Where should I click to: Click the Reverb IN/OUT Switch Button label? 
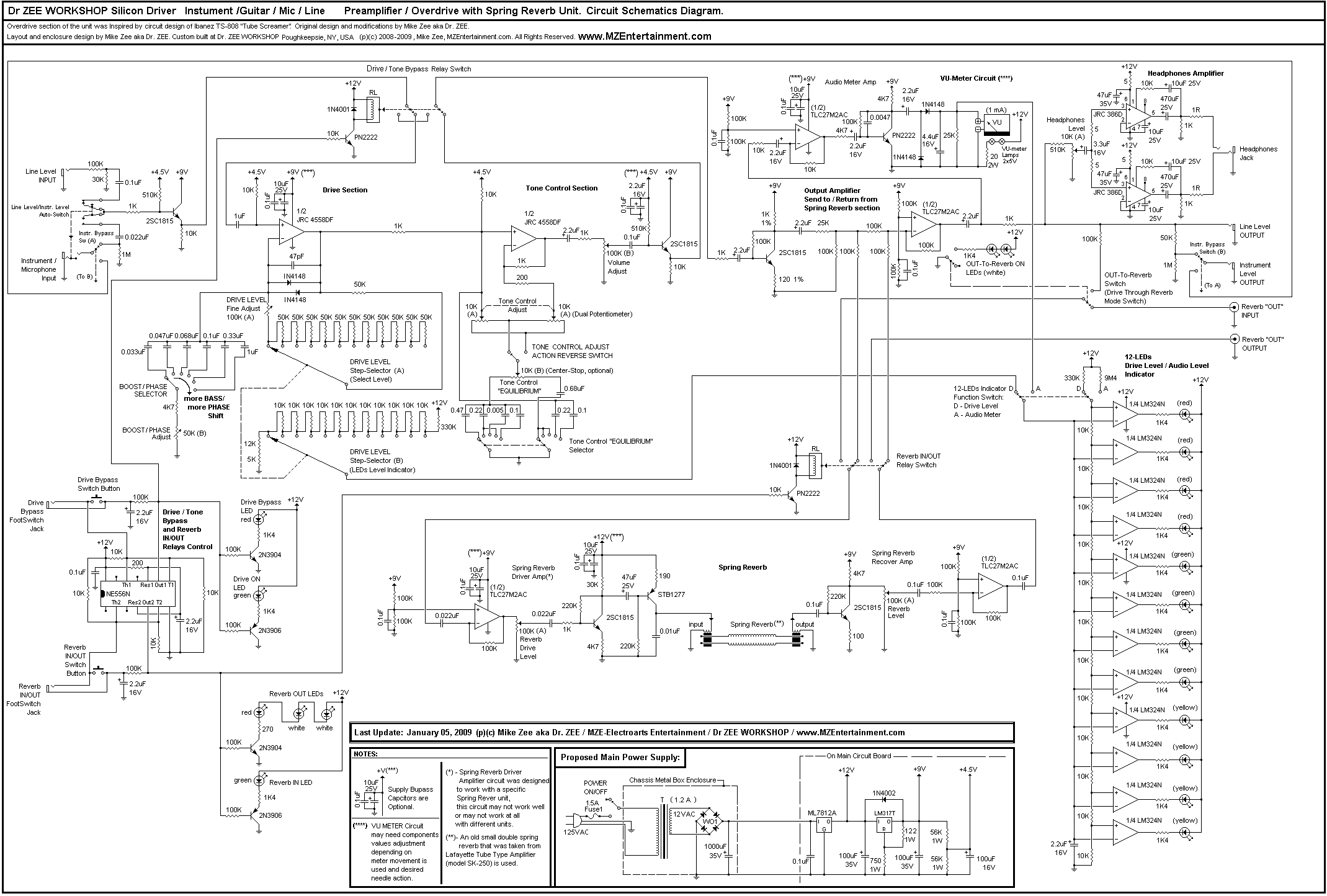pyautogui.click(x=75, y=660)
